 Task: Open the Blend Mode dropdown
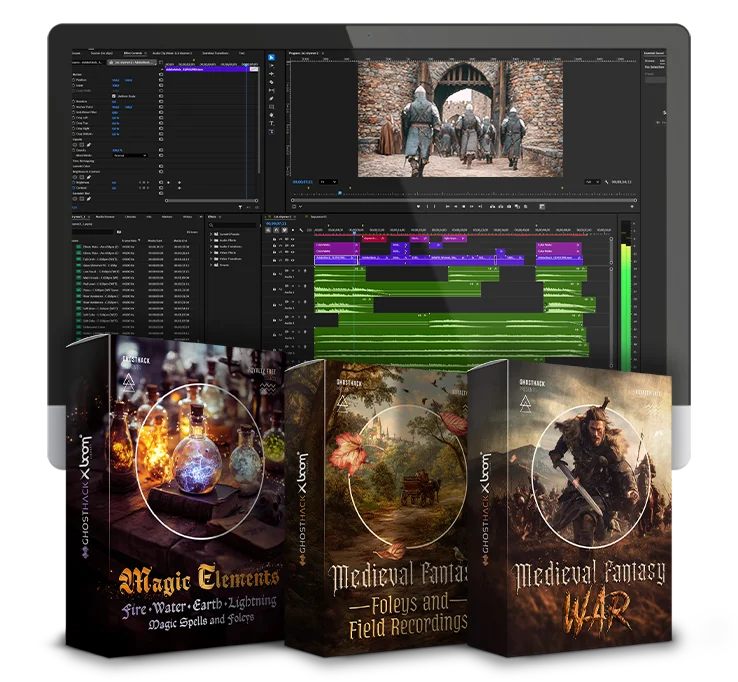[130, 155]
